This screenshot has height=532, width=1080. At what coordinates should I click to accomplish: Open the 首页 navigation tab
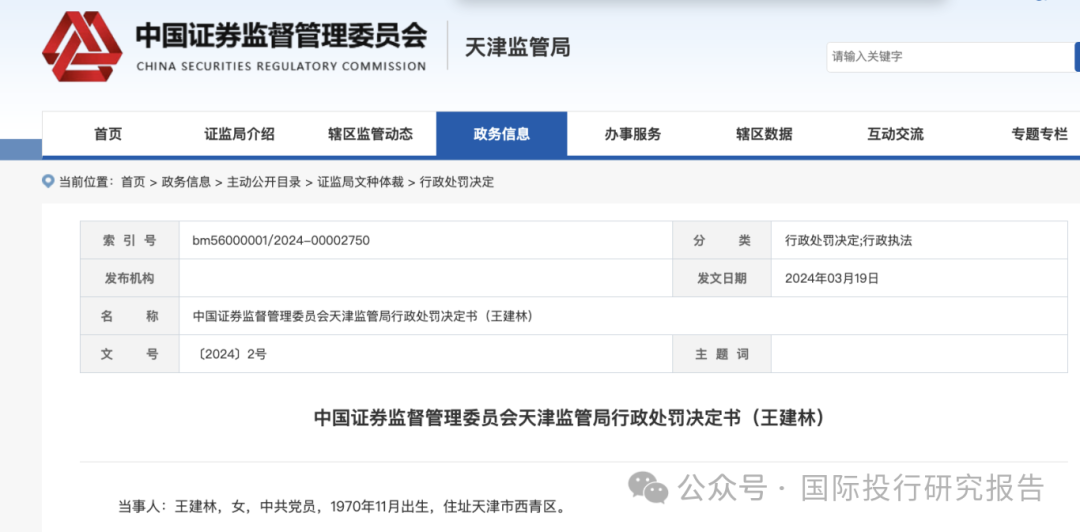tap(108, 134)
